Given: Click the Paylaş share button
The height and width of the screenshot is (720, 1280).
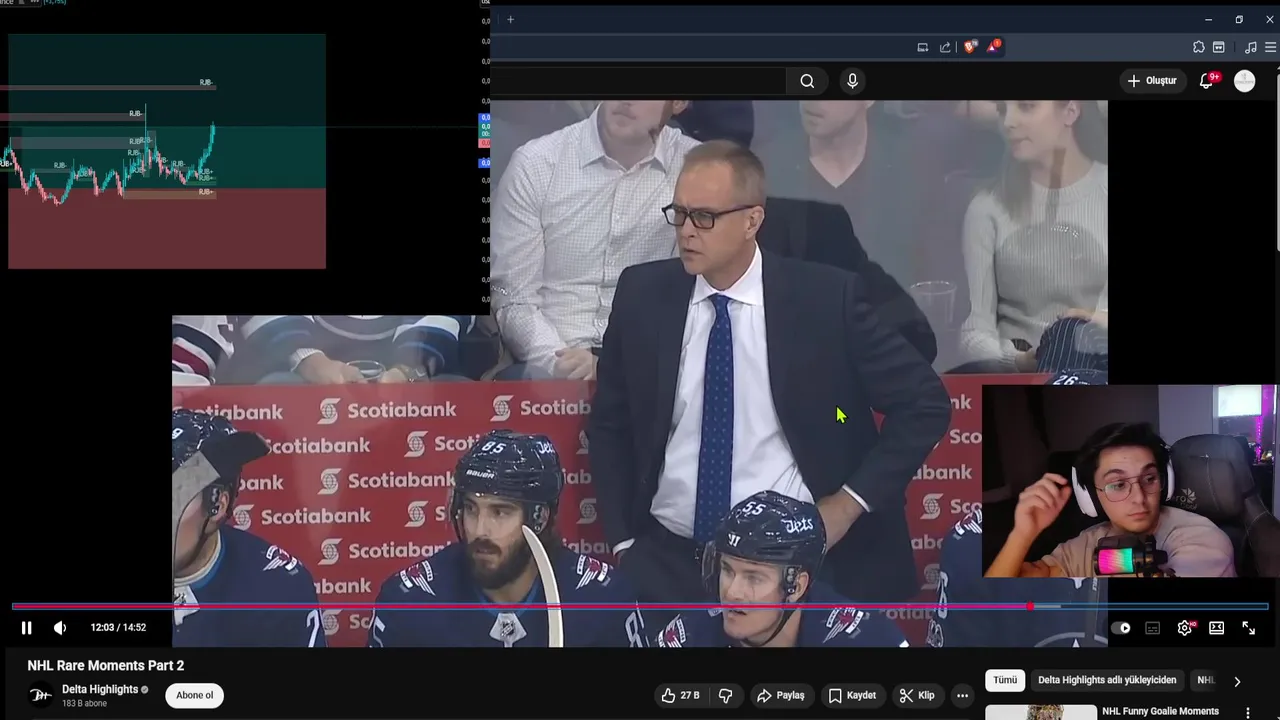Looking at the screenshot, I should click(x=780, y=695).
